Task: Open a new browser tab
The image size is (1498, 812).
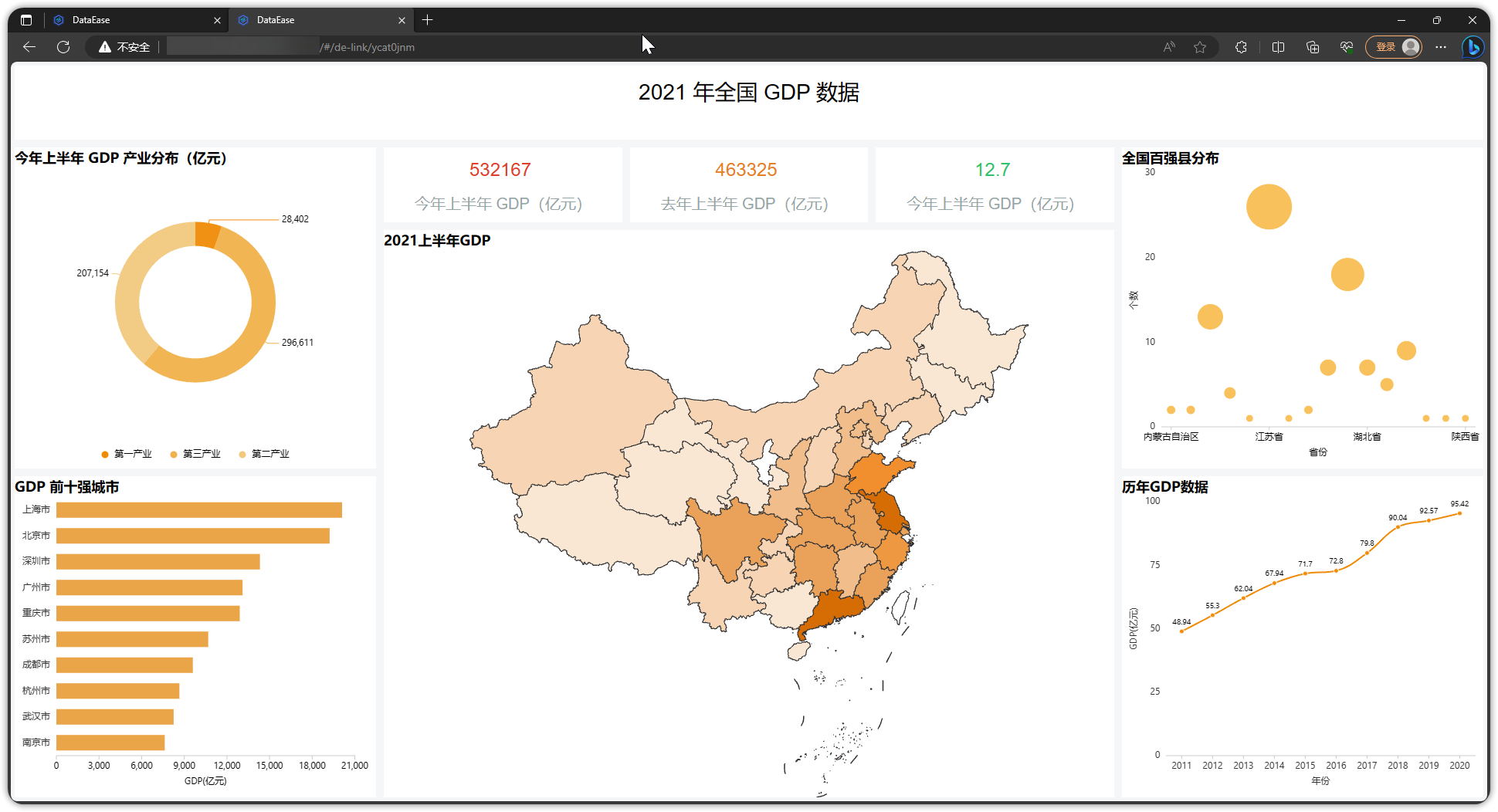Action: point(428,19)
